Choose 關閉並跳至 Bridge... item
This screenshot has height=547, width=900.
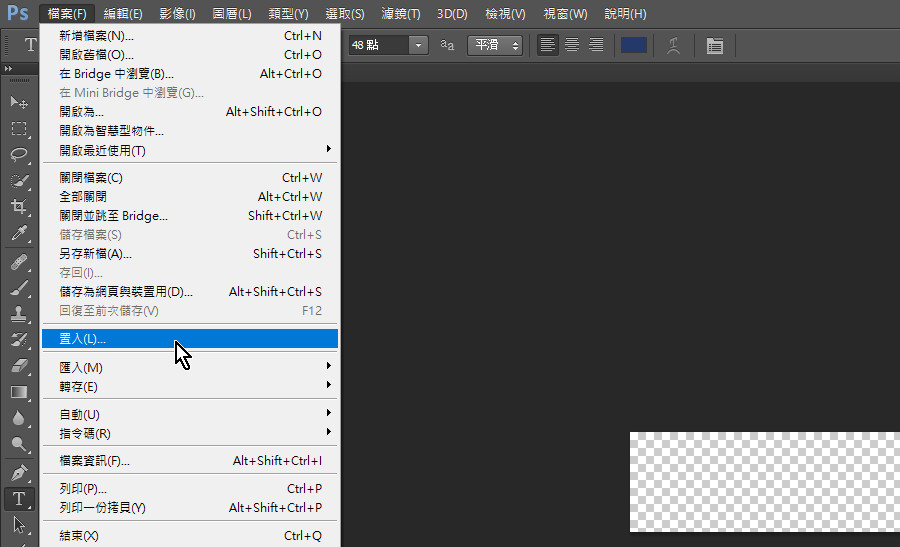(190, 215)
